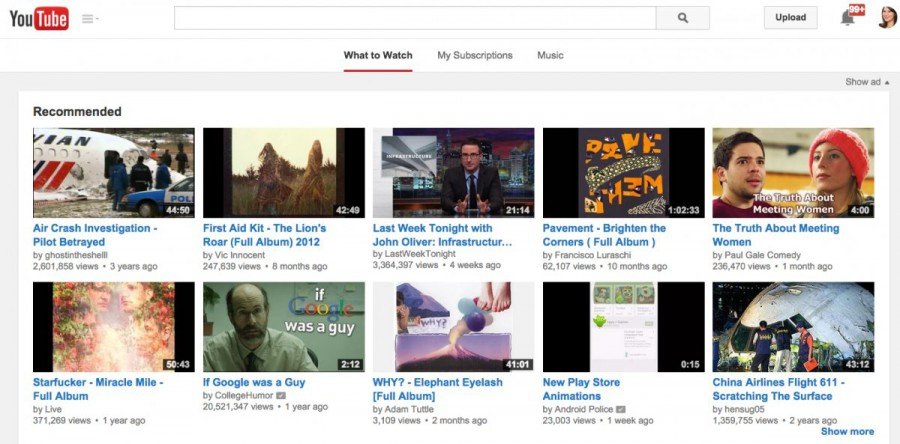This screenshot has width=900, height=444.
Task: Select the What to Watch tab
Action: 378,56
